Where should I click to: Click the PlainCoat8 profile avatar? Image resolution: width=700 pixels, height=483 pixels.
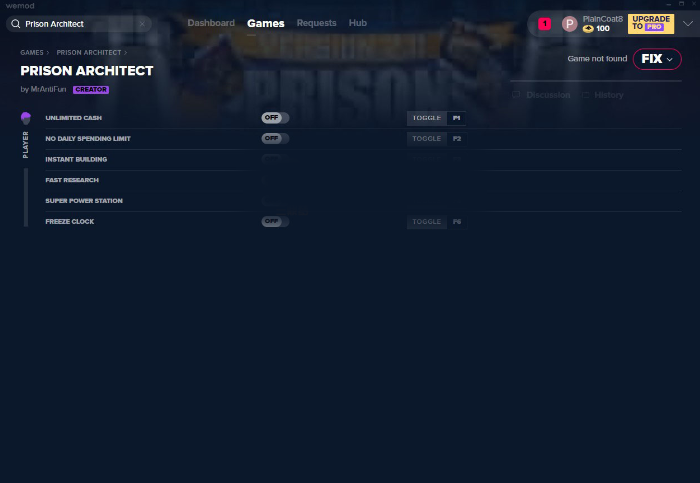pyautogui.click(x=569, y=24)
